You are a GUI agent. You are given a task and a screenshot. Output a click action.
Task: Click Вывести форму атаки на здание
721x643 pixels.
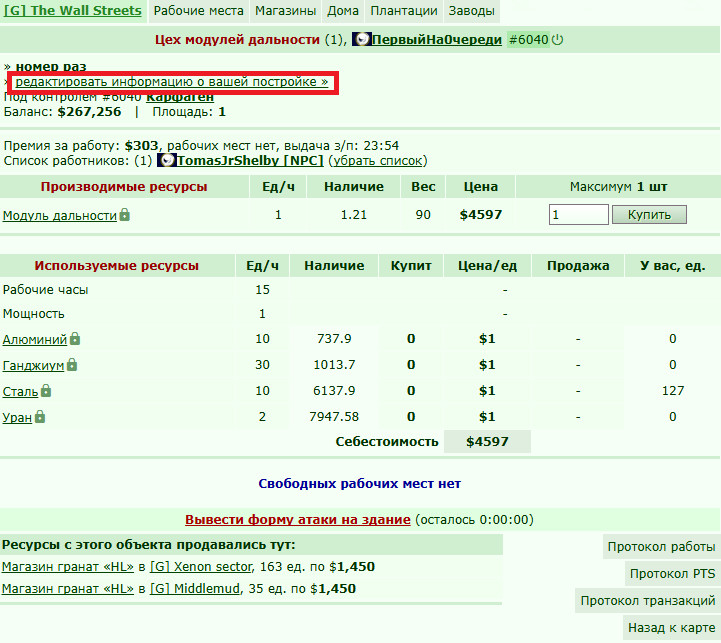pyautogui.click(x=298, y=520)
